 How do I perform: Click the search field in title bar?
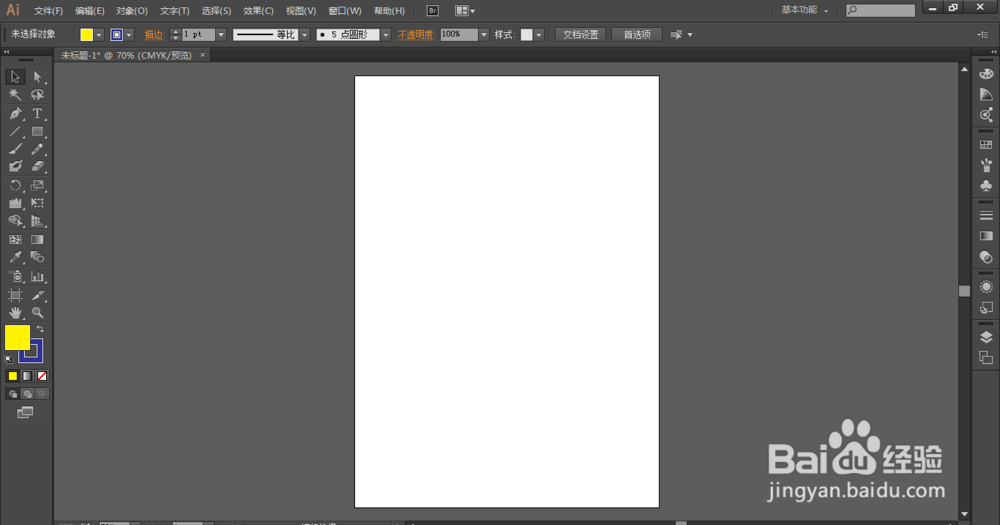coord(880,10)
